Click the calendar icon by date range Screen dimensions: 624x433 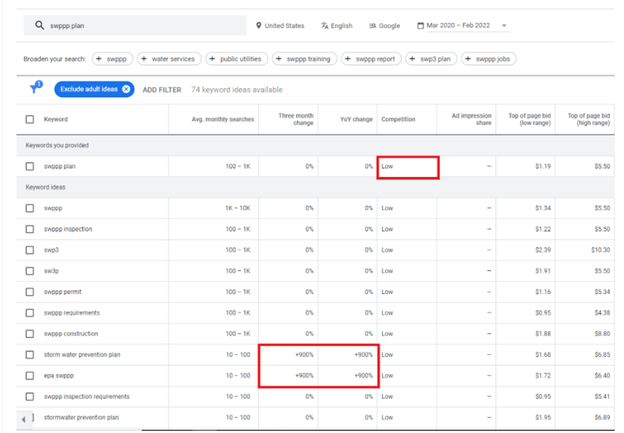(420, 25)
